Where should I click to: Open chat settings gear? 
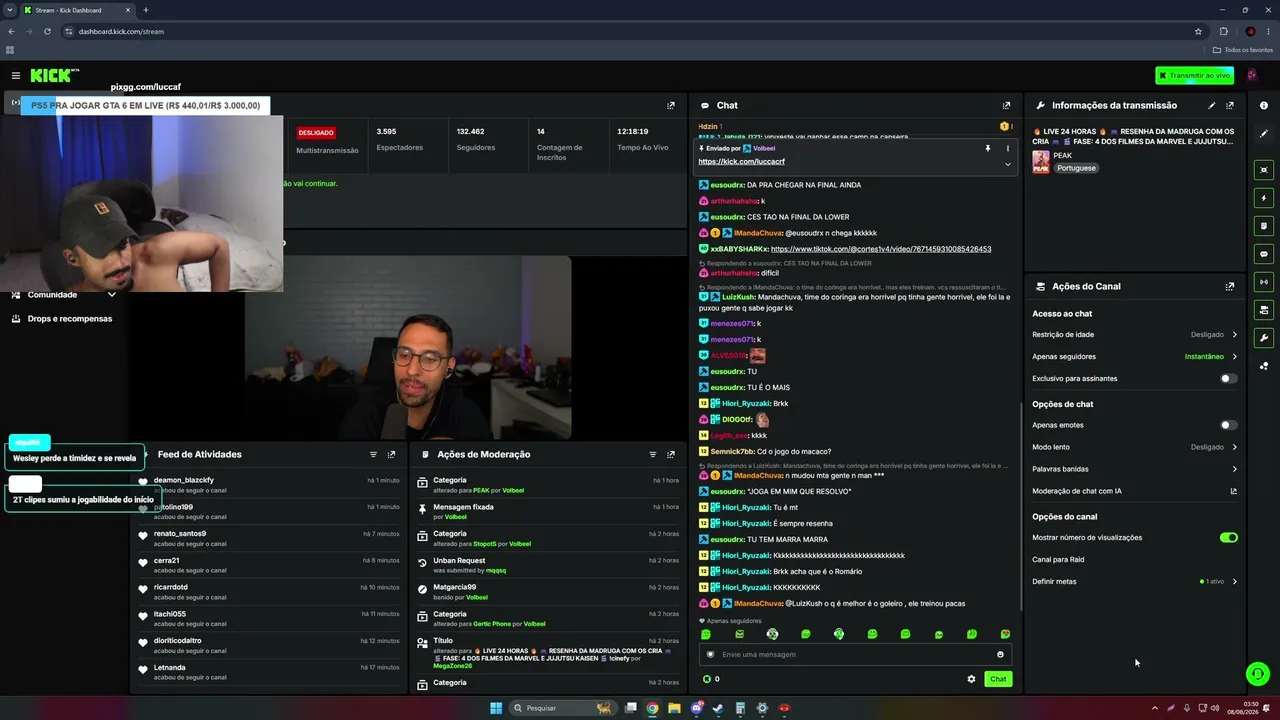pyautogui.click(x=971, y=679)
